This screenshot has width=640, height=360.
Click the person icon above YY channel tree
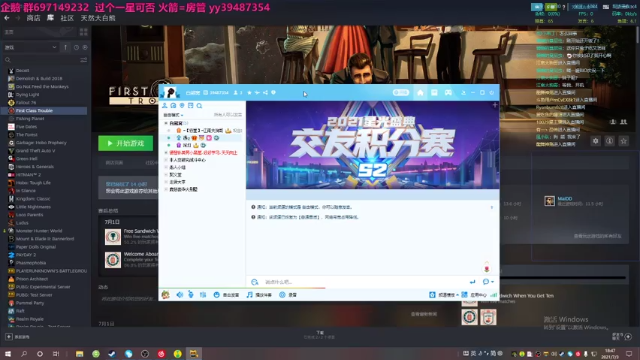165,106
